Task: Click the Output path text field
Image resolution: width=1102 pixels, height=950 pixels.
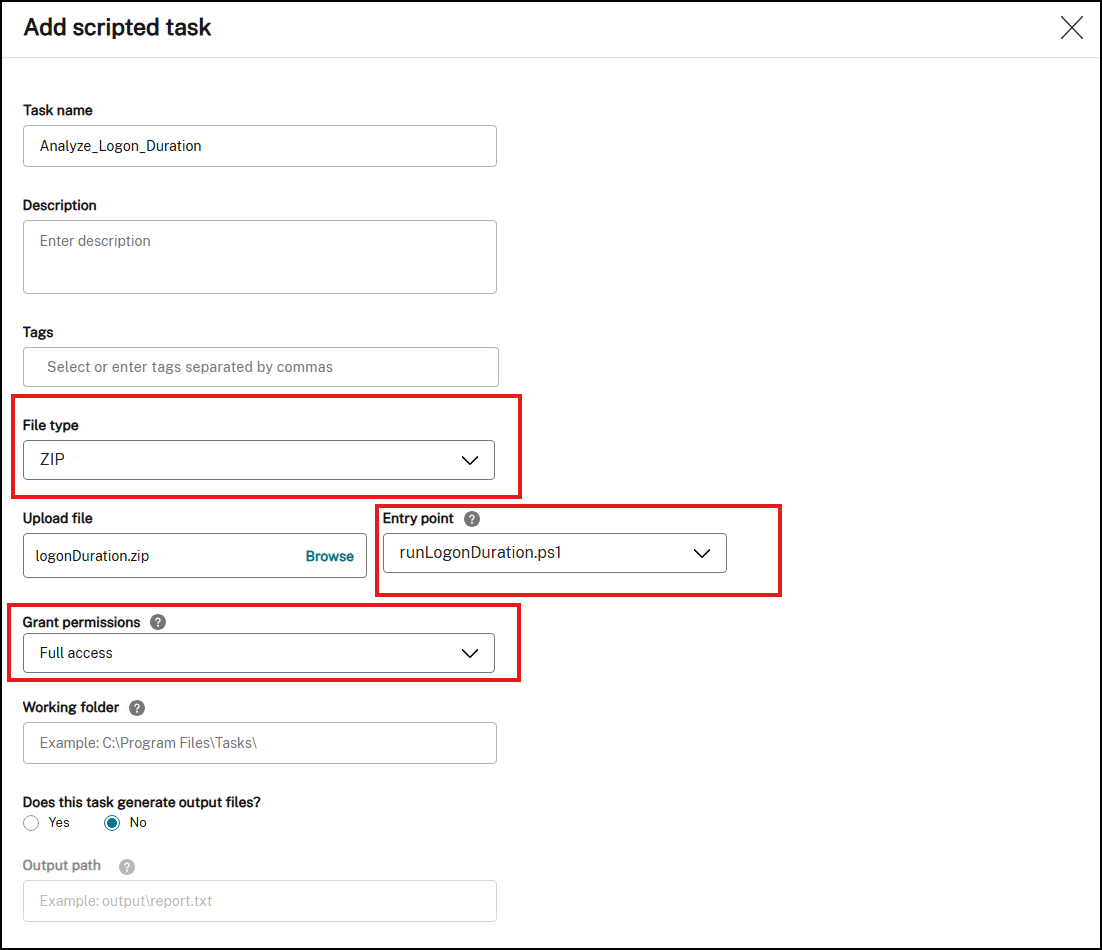Action: point(259,901)
